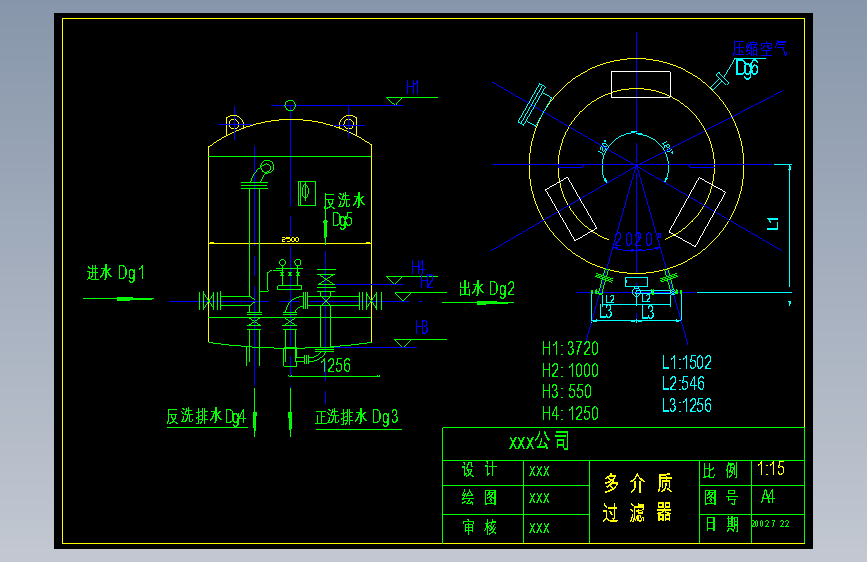This screenshot has width=867, height=562.
Task: Click the Dg5 label under 反洗水
Action: pyautogui.click(x=342, y=220)
